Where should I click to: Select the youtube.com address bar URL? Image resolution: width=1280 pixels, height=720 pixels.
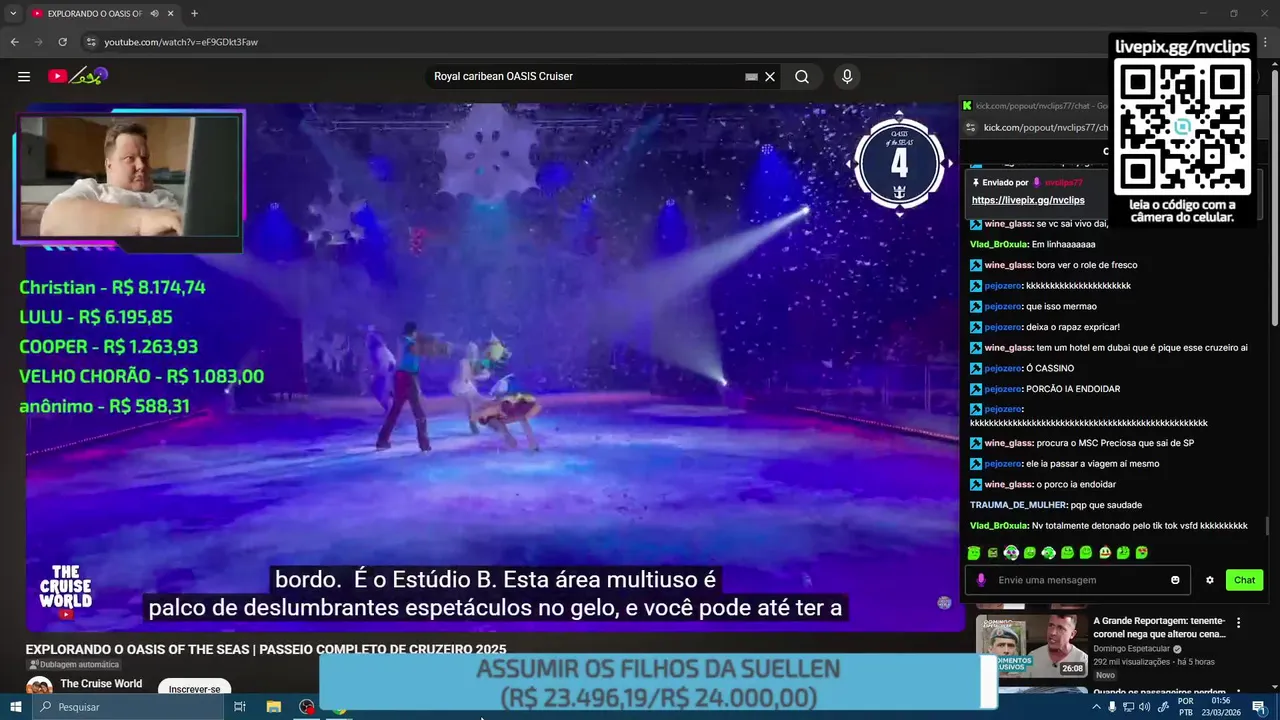pyautogui.click(x=181, y=42)
